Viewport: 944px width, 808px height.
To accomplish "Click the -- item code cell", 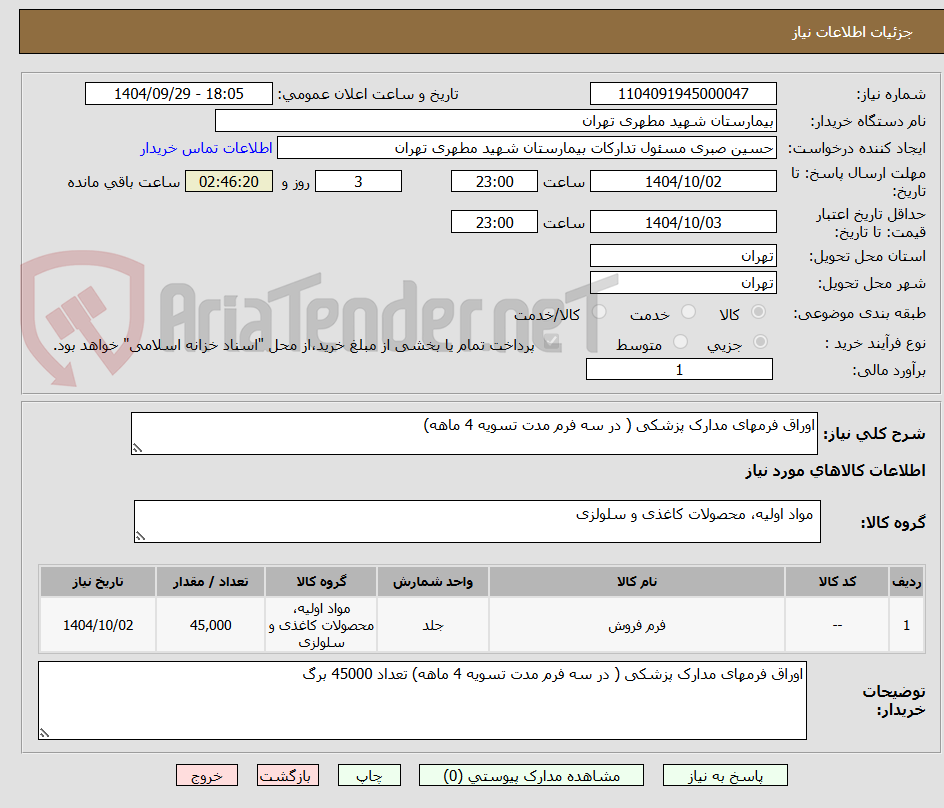I will 837,625.
